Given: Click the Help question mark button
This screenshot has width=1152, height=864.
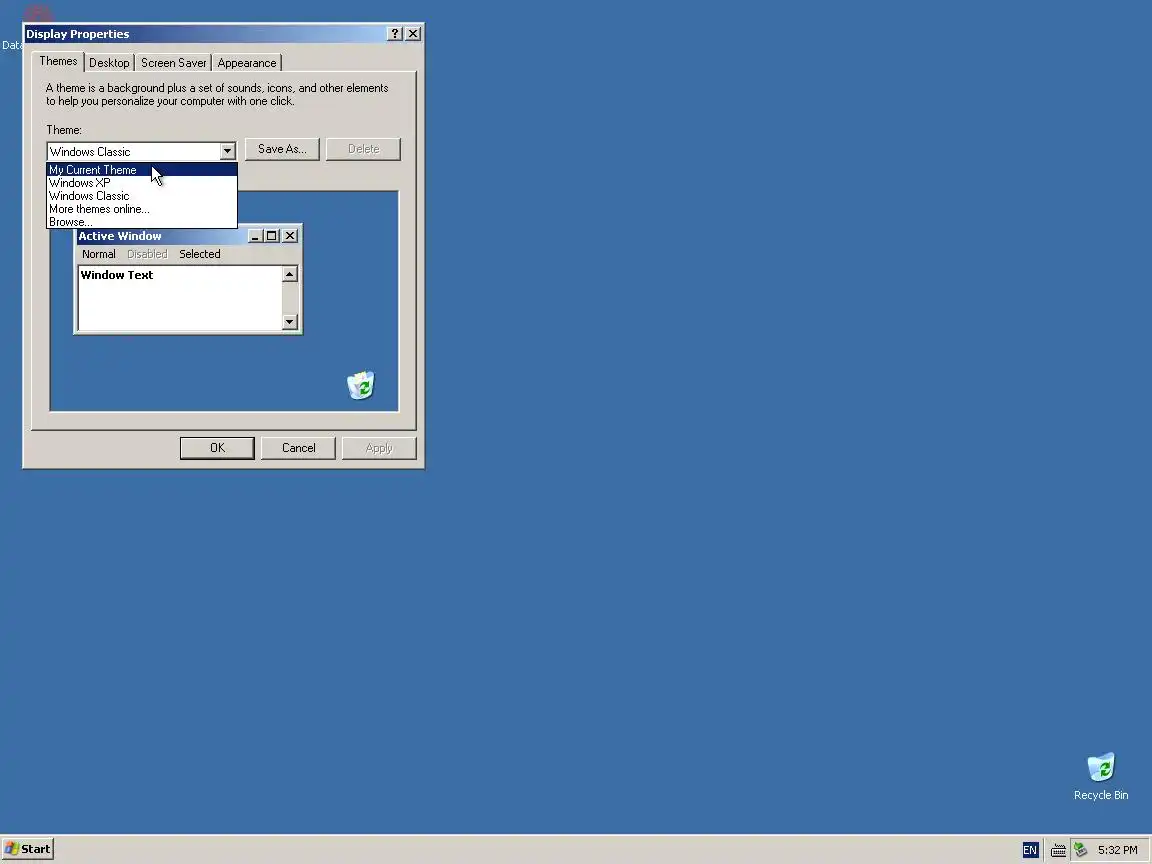Looking at the screenshot, I should [x=395, y=34].
